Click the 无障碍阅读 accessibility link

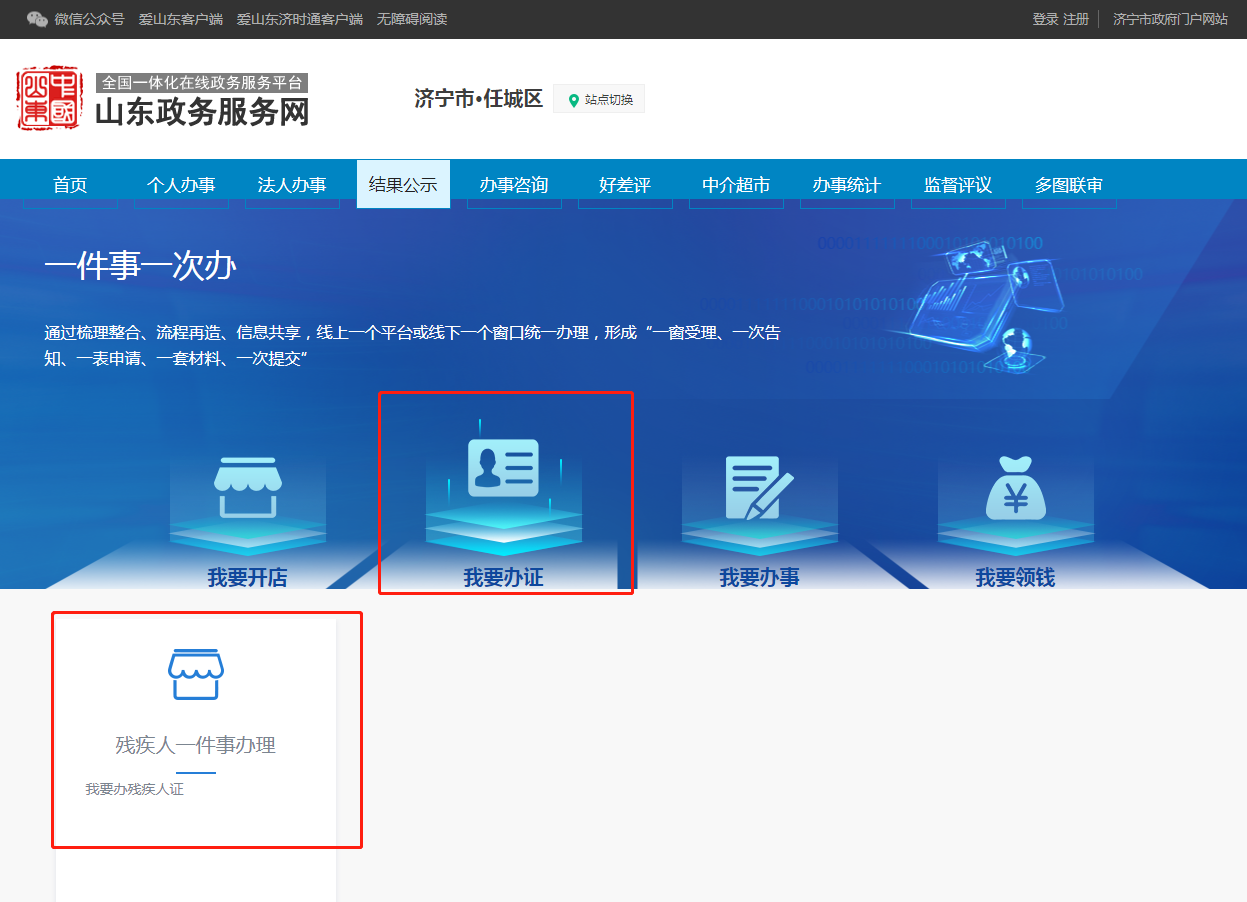[x=412, y=19]
